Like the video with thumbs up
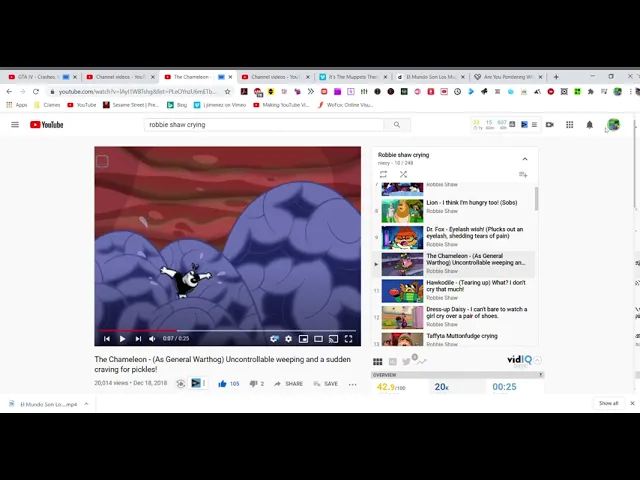This screenshot has width=640, height=480. click(x=222, y=384)
